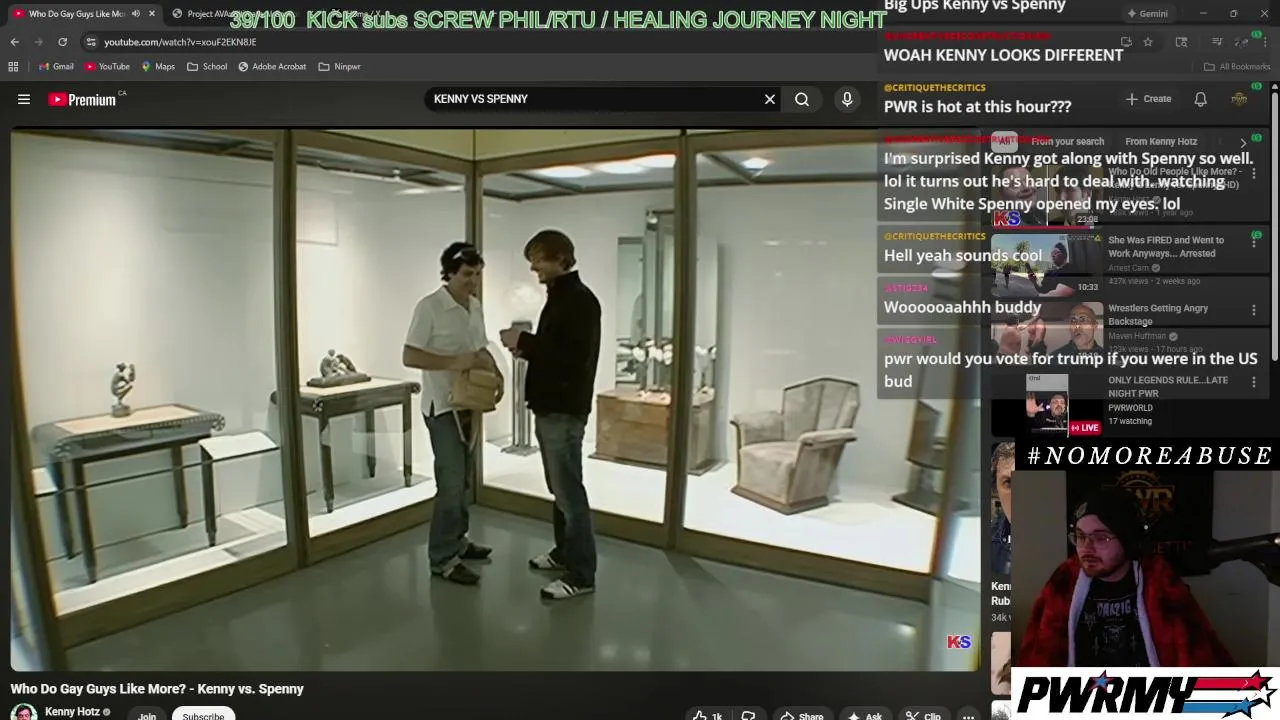The image size is (1280, 720).
Task: Click in KENNY VS SPENNY search box
Action: (x=595, y=99)
